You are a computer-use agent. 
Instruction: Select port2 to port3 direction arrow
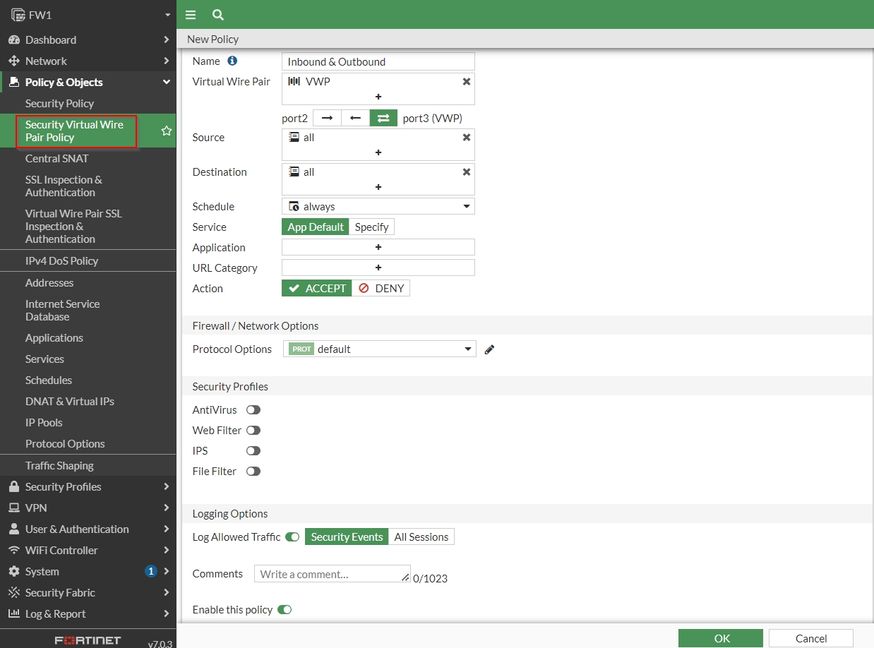[x=327, y=118]
